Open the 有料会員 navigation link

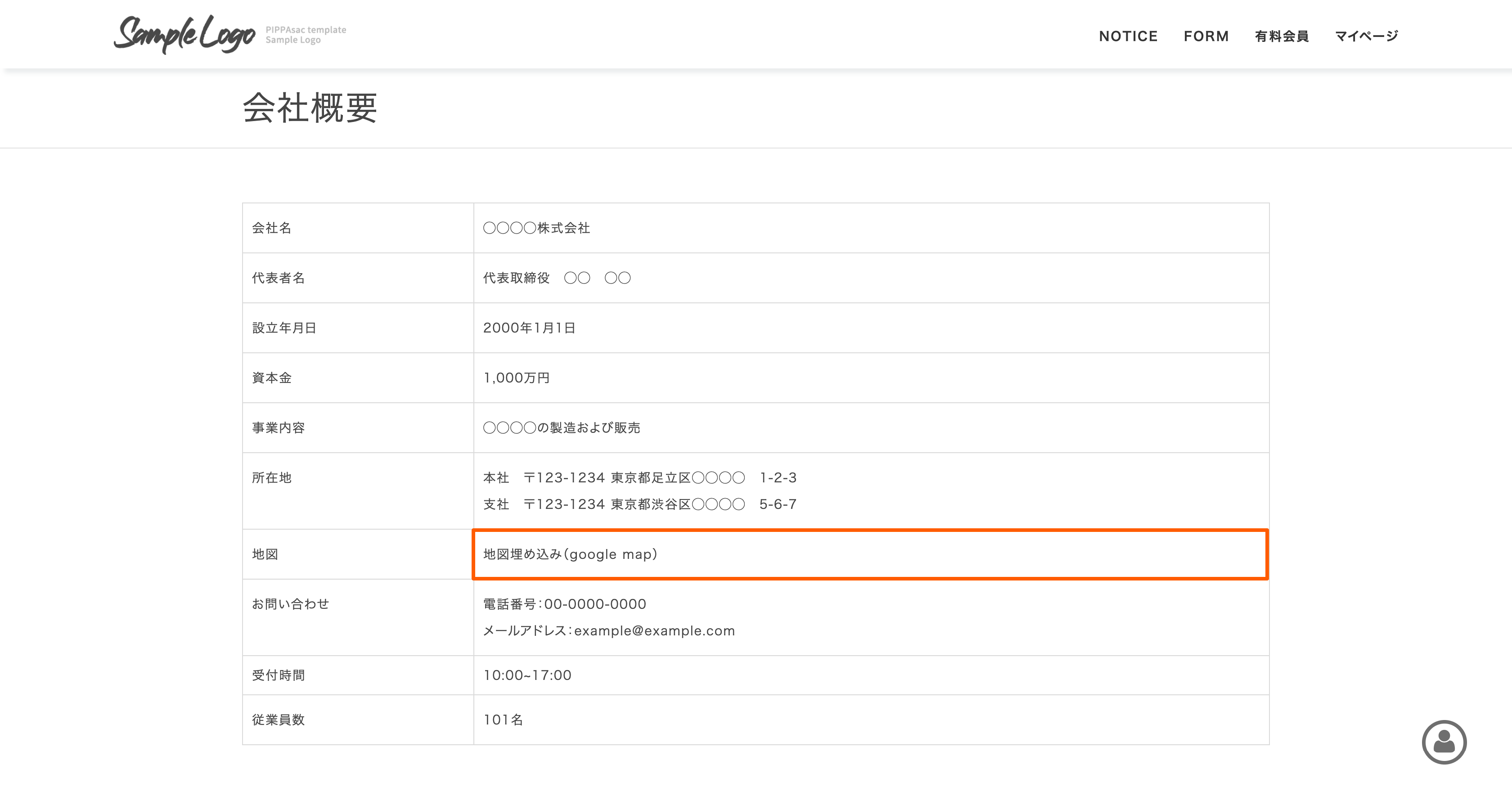click(x=1281, y=36)
